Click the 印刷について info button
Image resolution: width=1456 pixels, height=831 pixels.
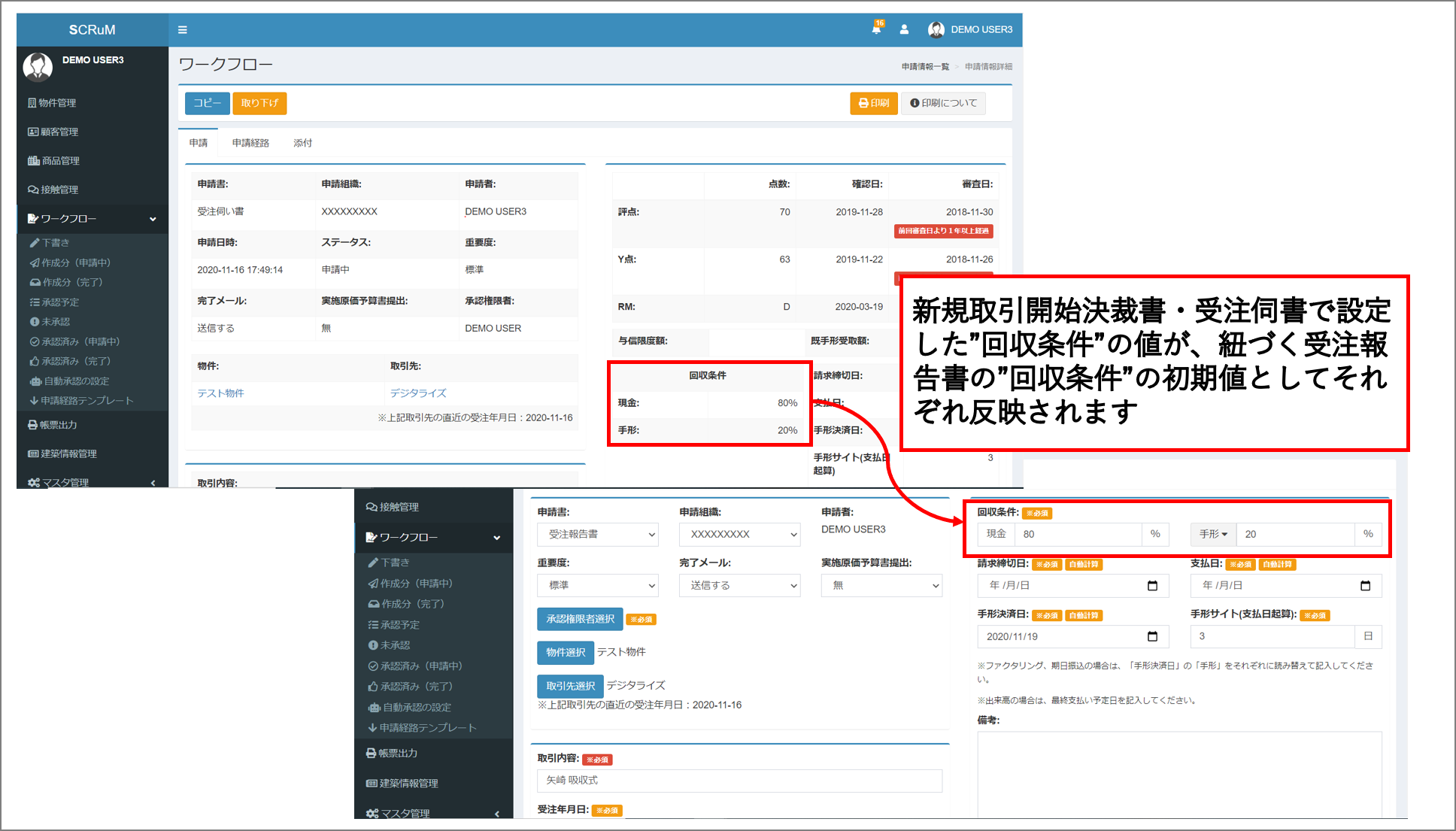(x=943, y=103)
